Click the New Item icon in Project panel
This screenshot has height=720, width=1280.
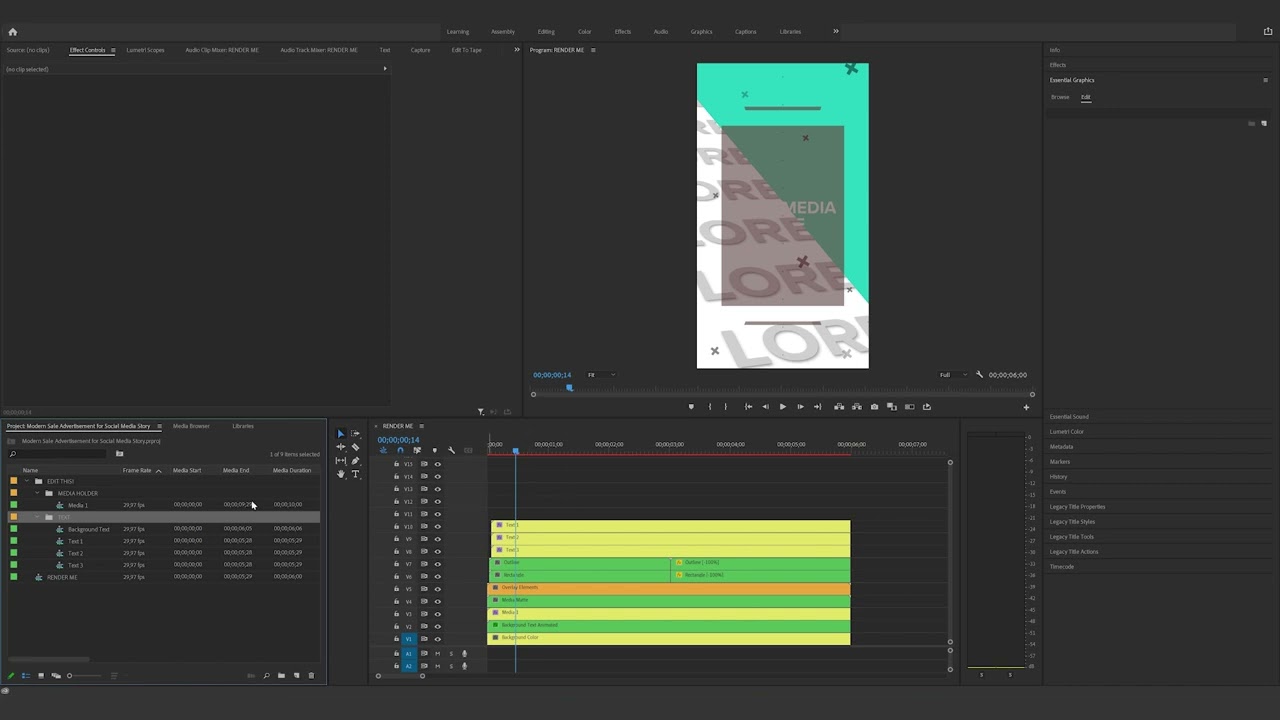click(x=296, y=676)
